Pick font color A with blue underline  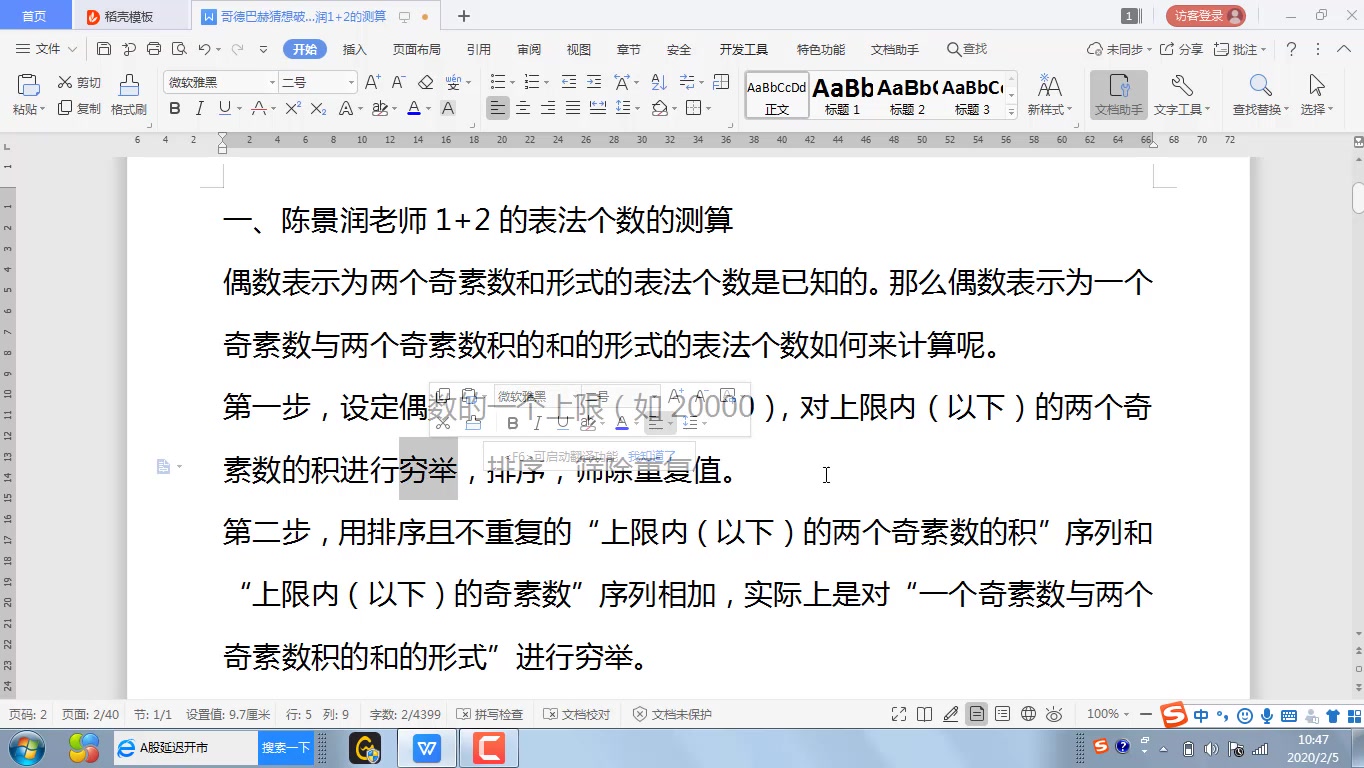point(413,108)
